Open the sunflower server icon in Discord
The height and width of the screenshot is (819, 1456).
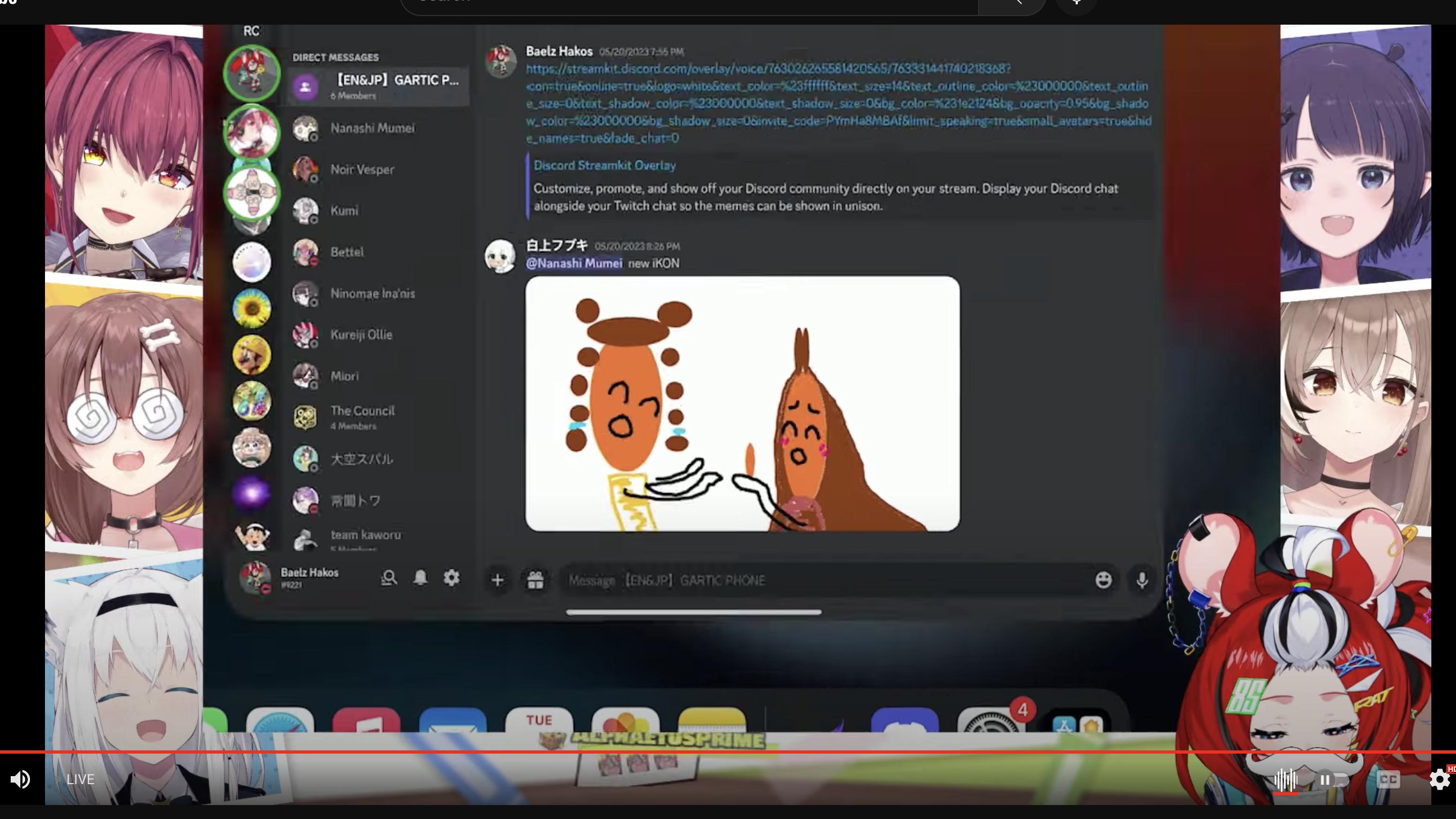tap(252, 309)
